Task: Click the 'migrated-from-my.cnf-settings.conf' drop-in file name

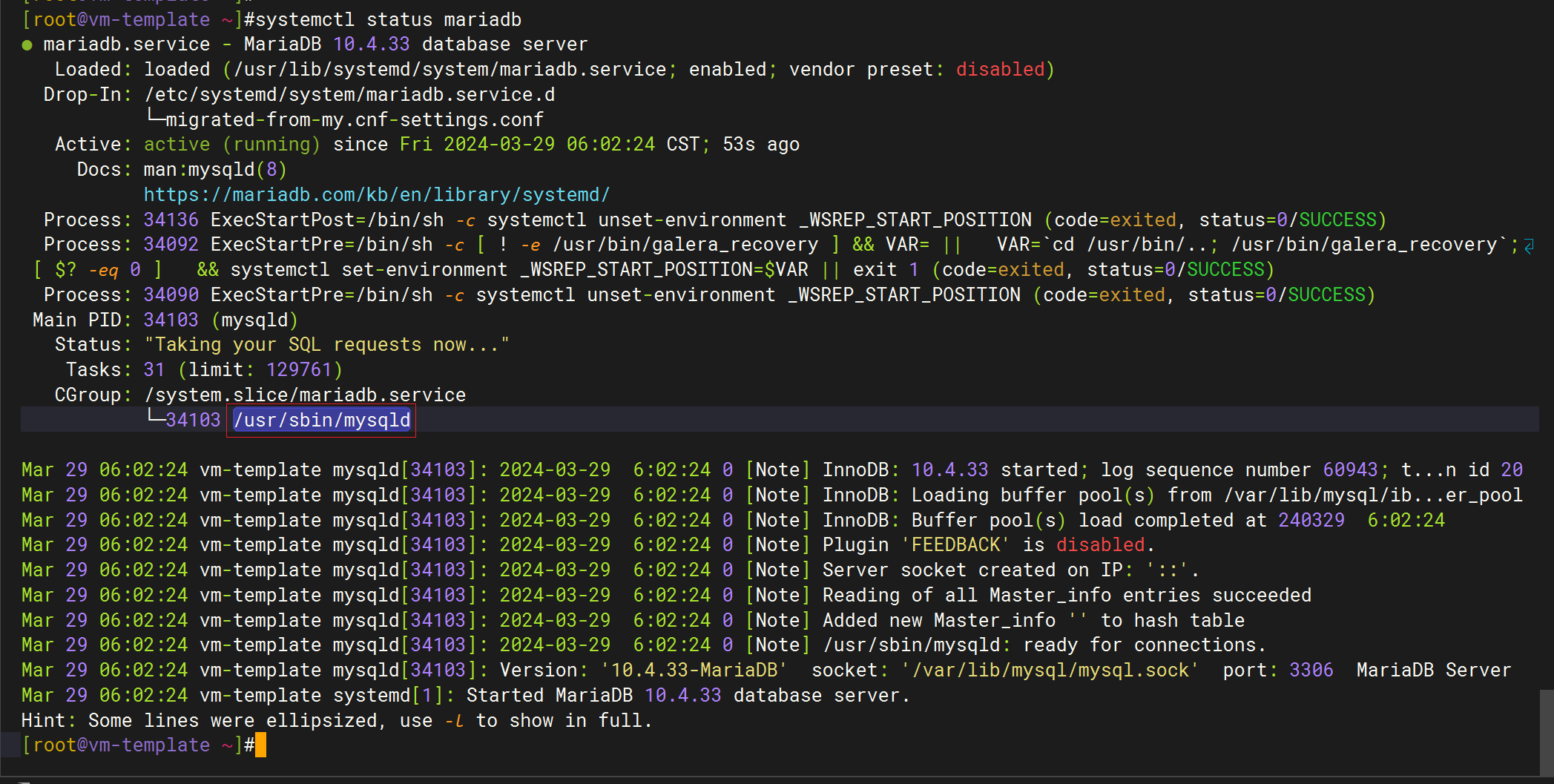Action: coord(355,120)
